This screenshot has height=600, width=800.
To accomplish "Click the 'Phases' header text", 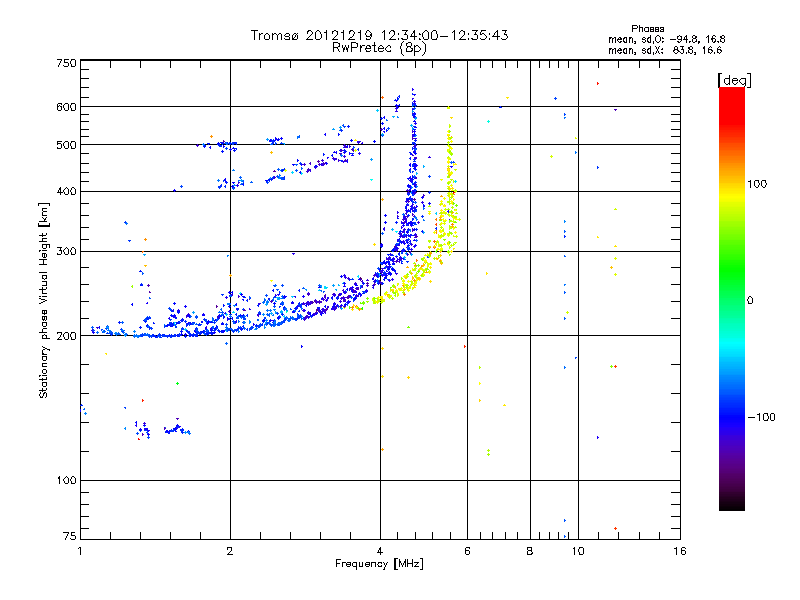I will coord(647,29).
